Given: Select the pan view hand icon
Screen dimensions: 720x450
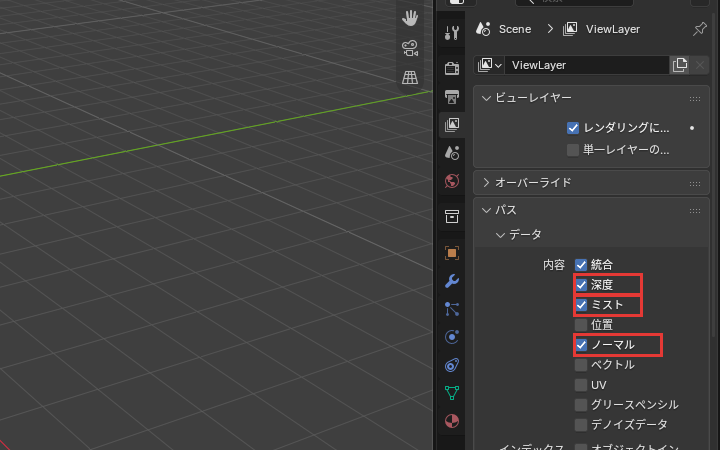Looking at the screenshot, I should click(410, 18).
